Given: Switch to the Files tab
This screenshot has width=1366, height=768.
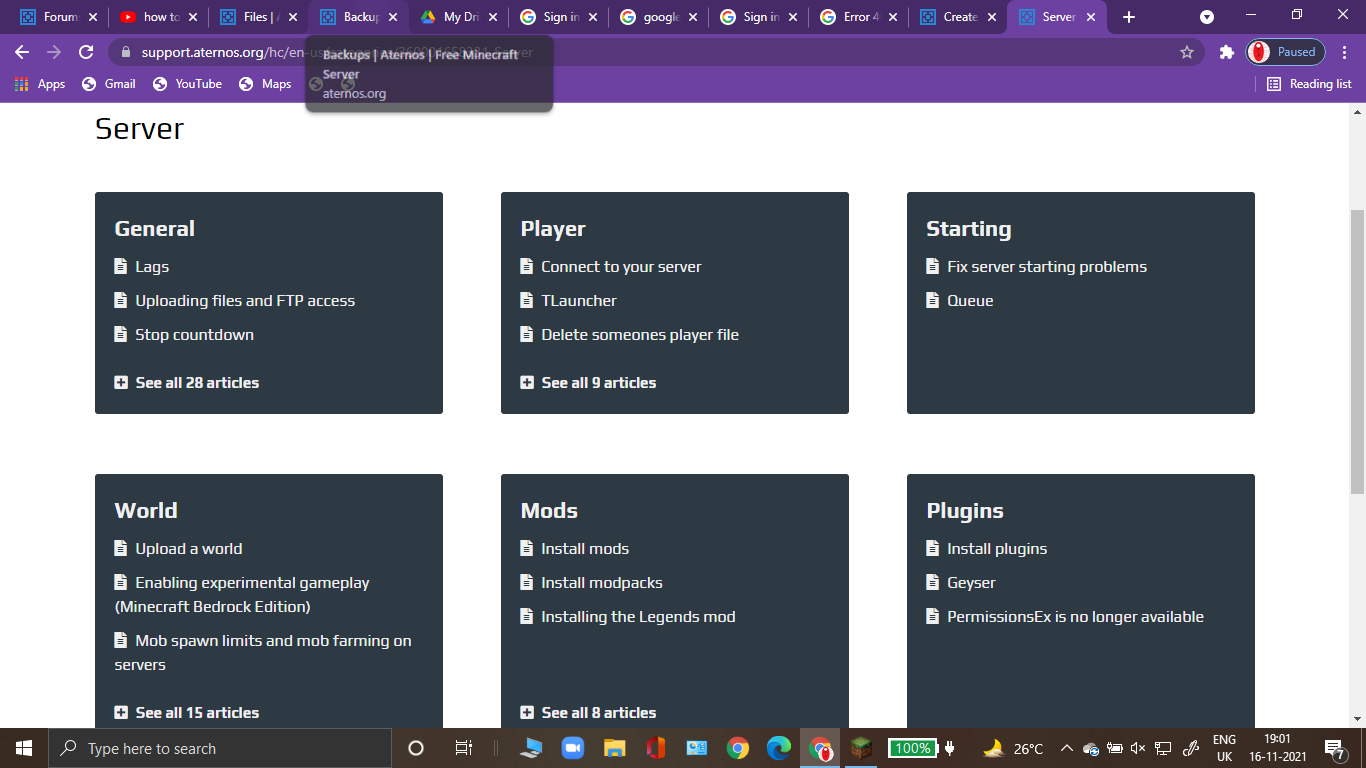Looking at the screenshot, I should [258, 17].
